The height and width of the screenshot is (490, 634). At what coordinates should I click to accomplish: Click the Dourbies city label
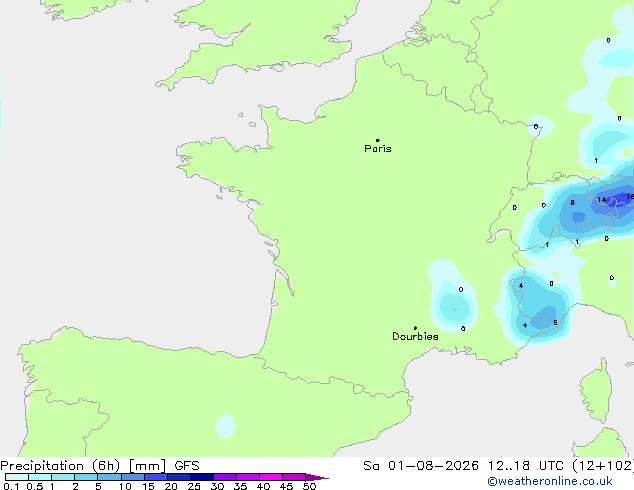(415, 336)
